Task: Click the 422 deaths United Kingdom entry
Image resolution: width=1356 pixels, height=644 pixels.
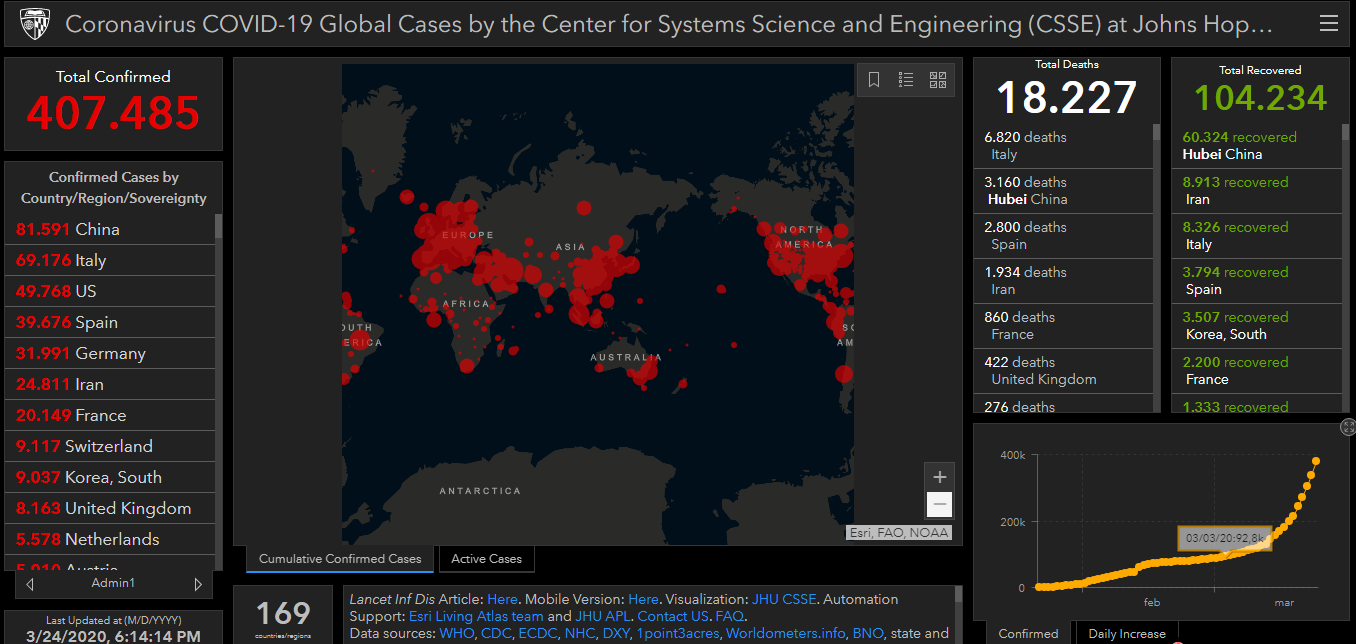Action: pyautogui.click(x=1063, y=371)
